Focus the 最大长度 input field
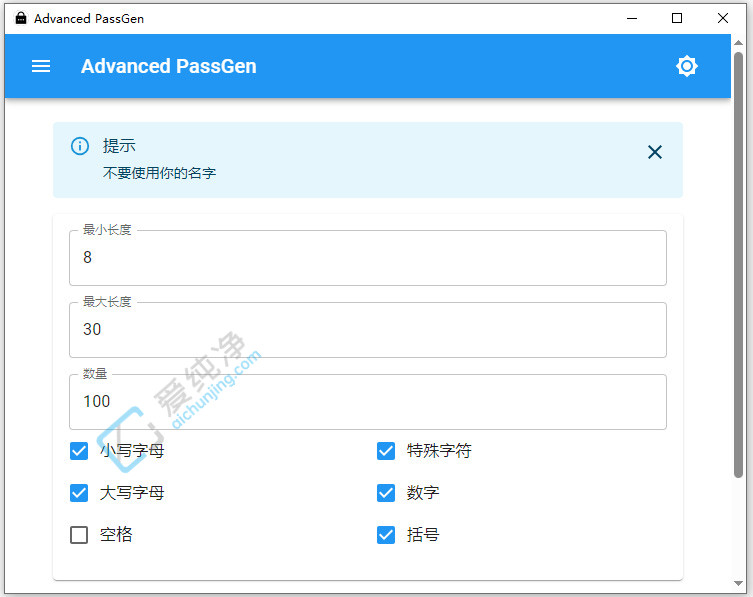 pos(368,330)
